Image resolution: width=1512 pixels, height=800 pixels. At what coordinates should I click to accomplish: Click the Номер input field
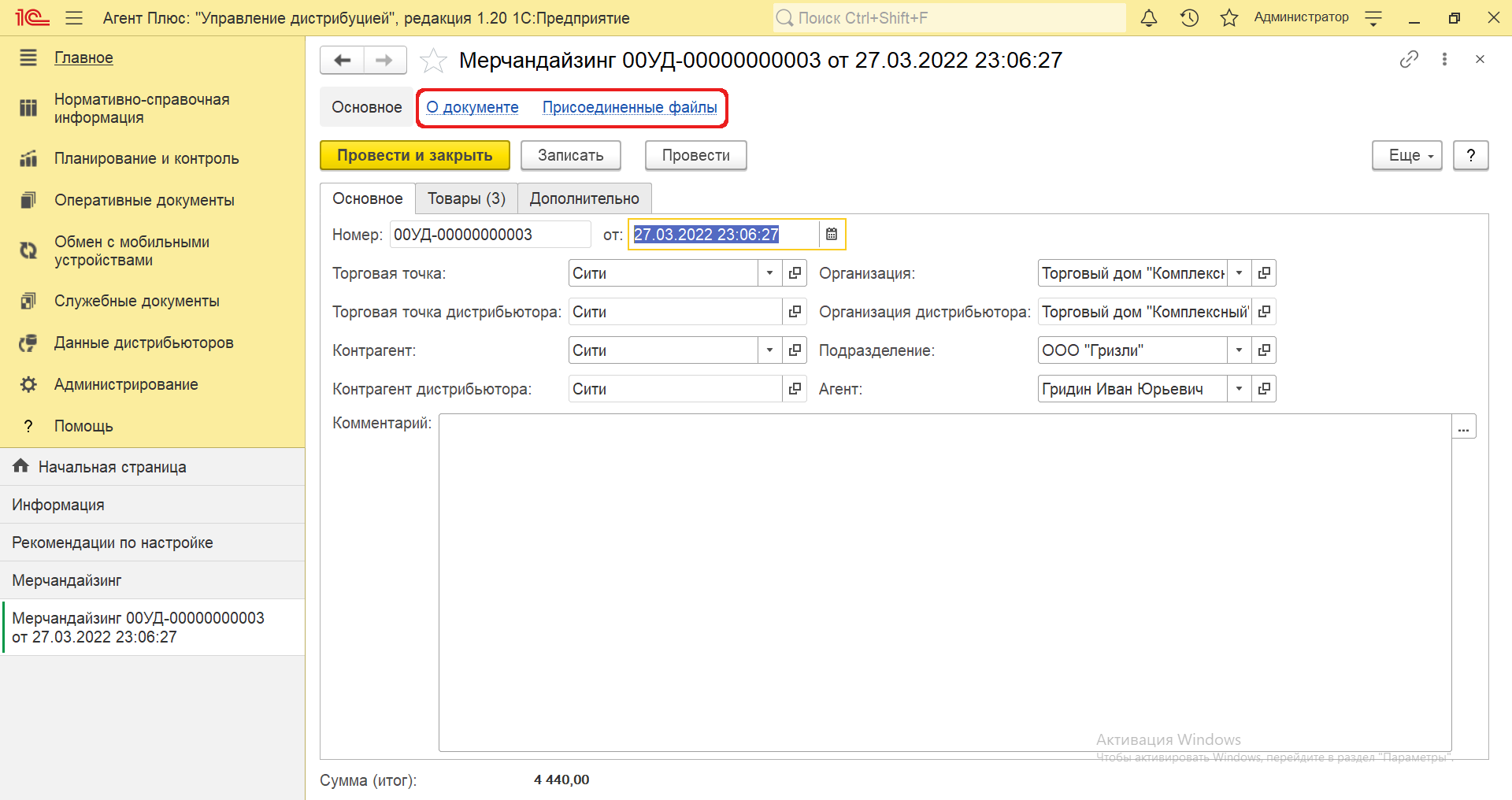(490, 234)
